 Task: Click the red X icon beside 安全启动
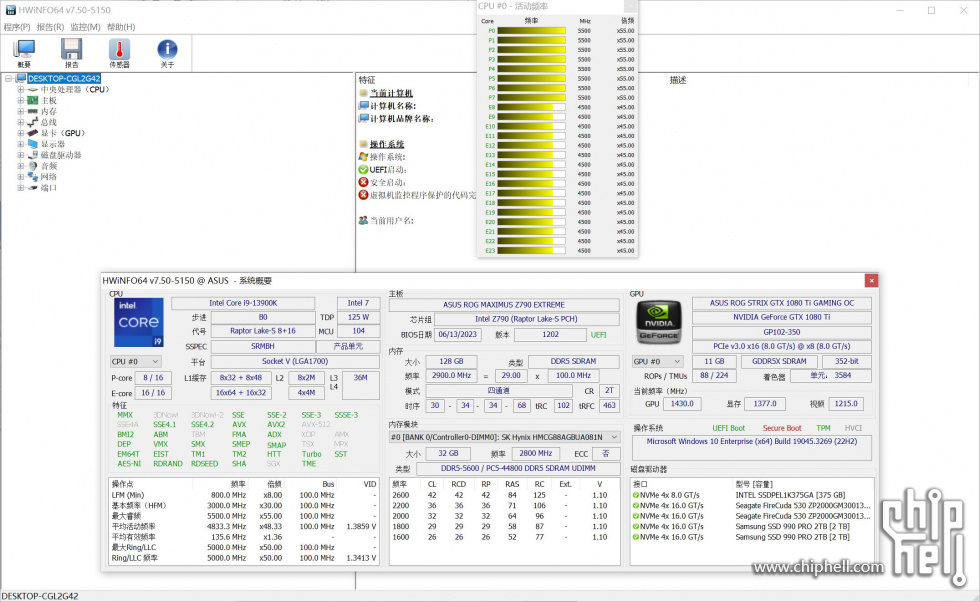[363, 183]
